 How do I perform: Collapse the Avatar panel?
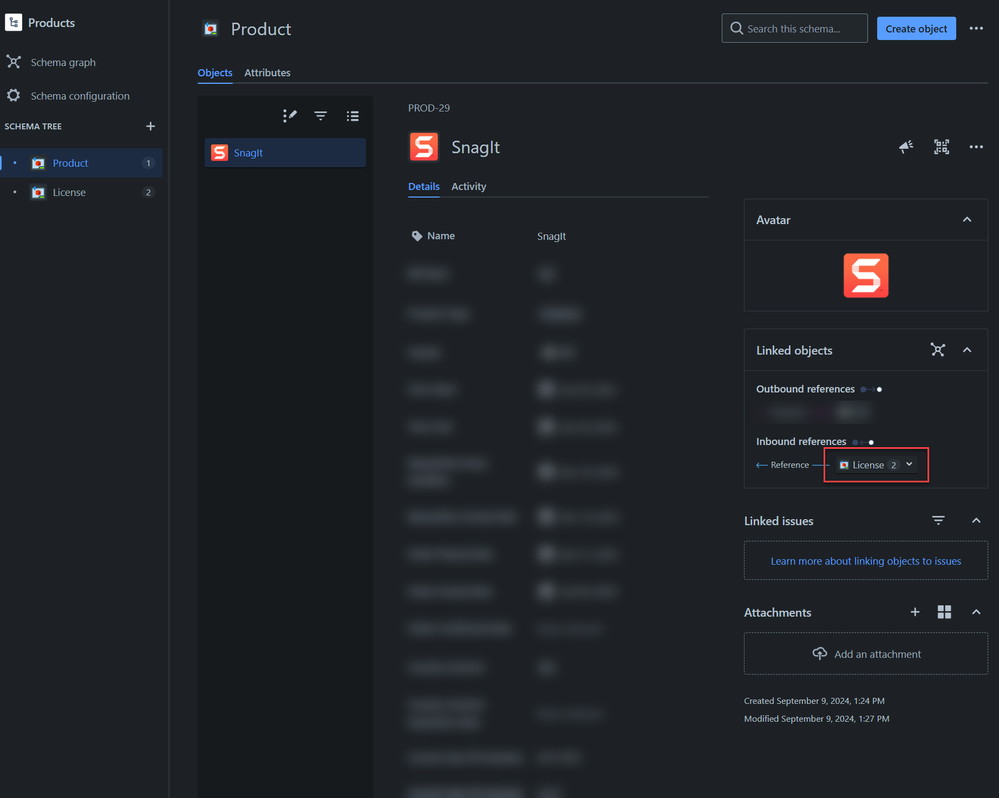tap(967, 220)
